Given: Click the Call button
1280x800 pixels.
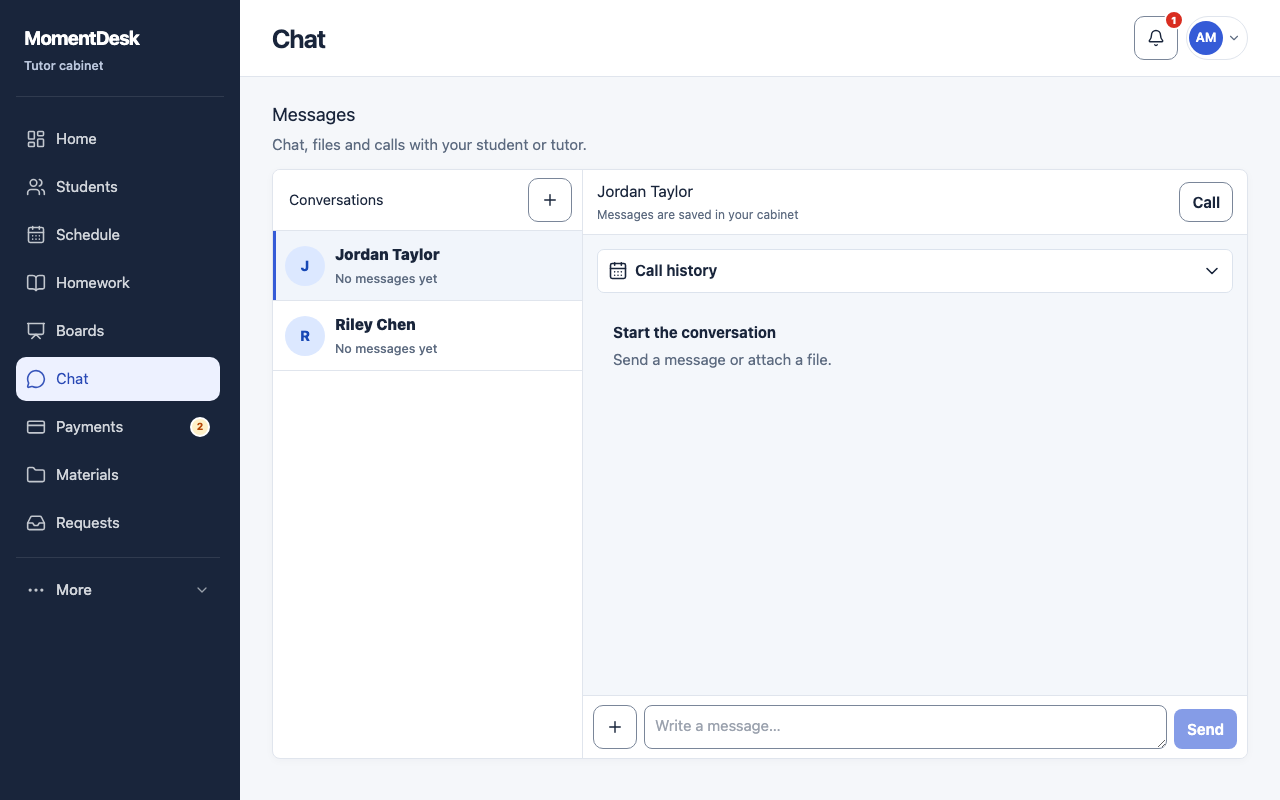Looking at the screenshot, I should 1206,202.
